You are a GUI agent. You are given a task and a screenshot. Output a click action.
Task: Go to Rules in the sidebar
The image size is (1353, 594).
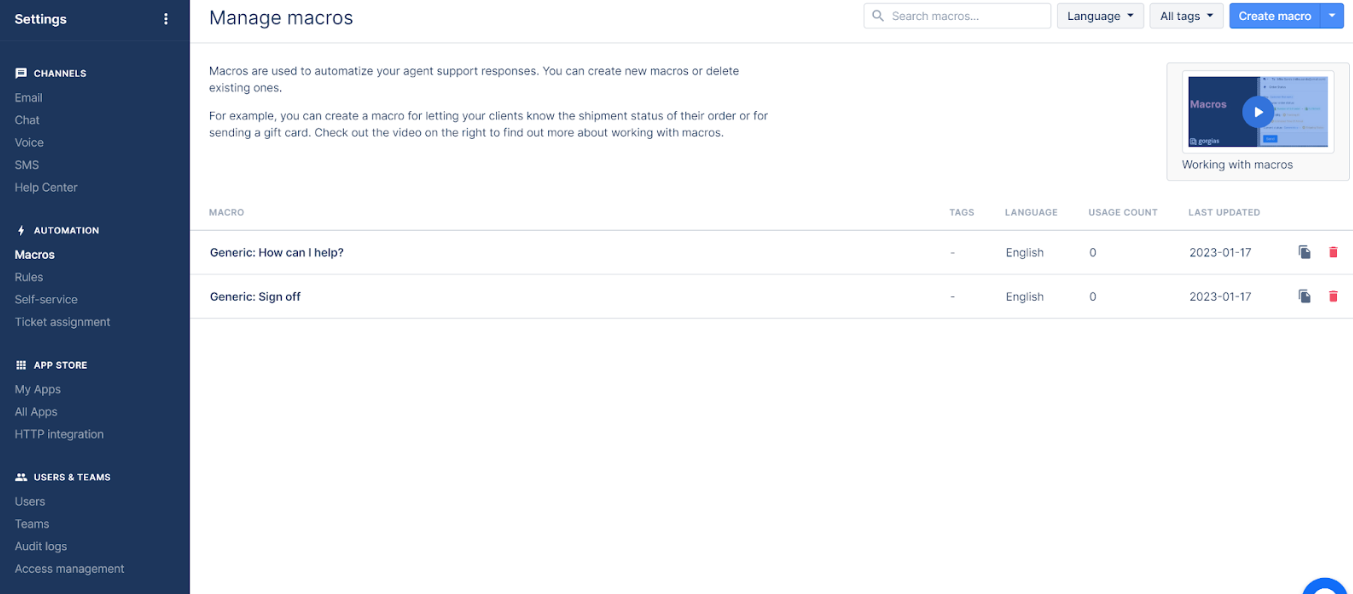coord(29,277)
